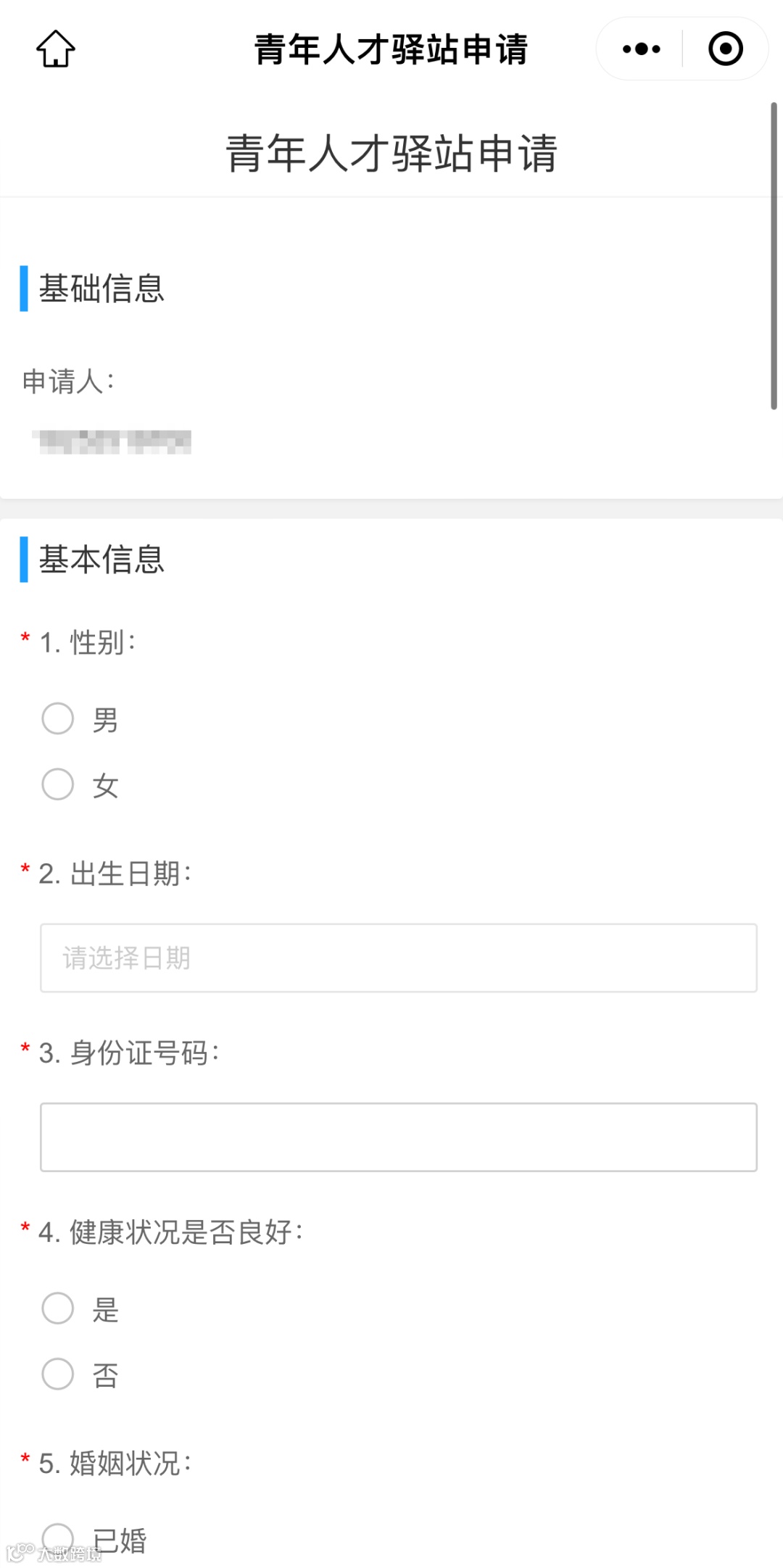Tap the home icon

56,49
